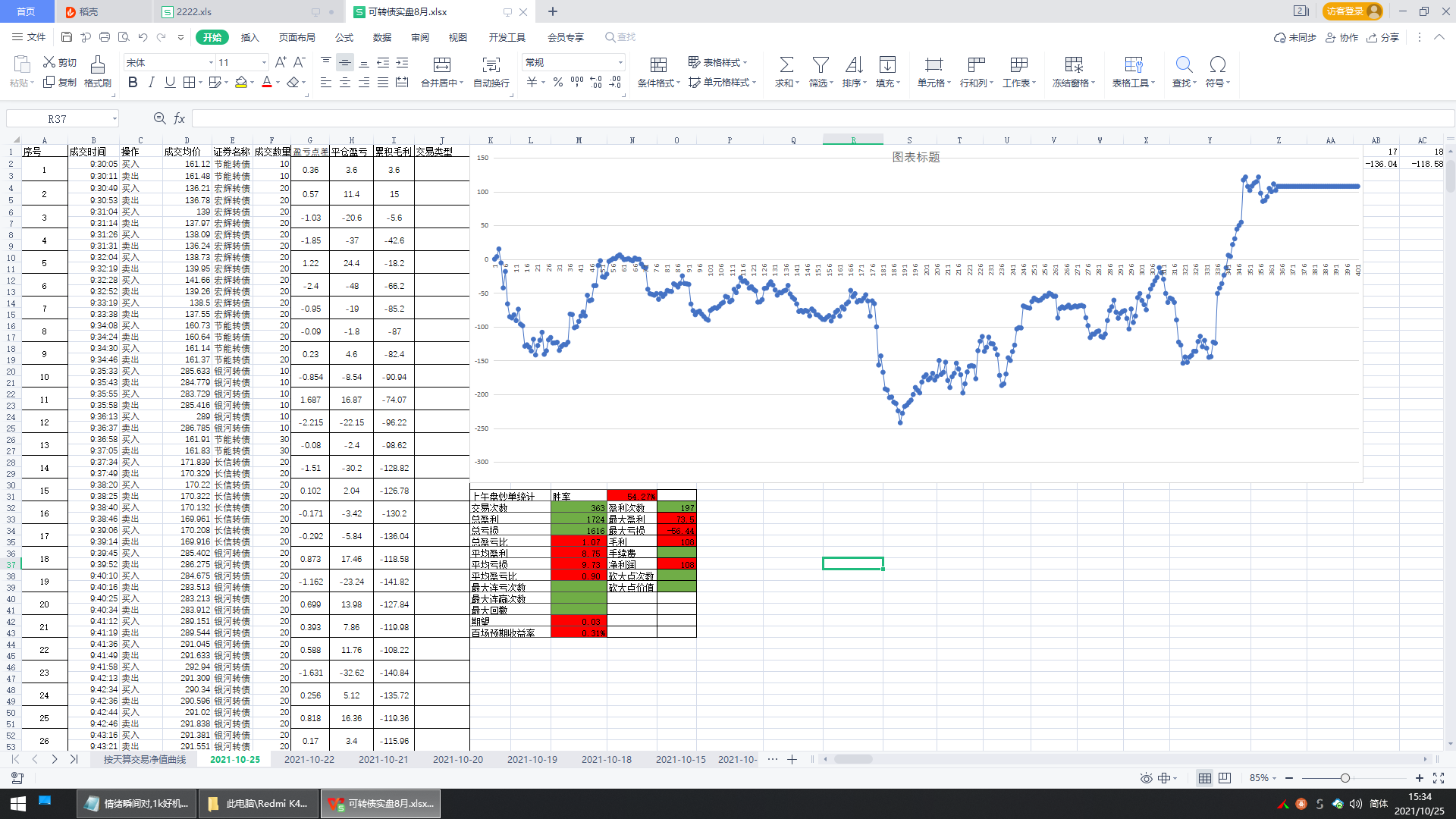Decrease font size with the A- icon
1456x819 pixels.
pyautogui.click(x=300, y=62)
